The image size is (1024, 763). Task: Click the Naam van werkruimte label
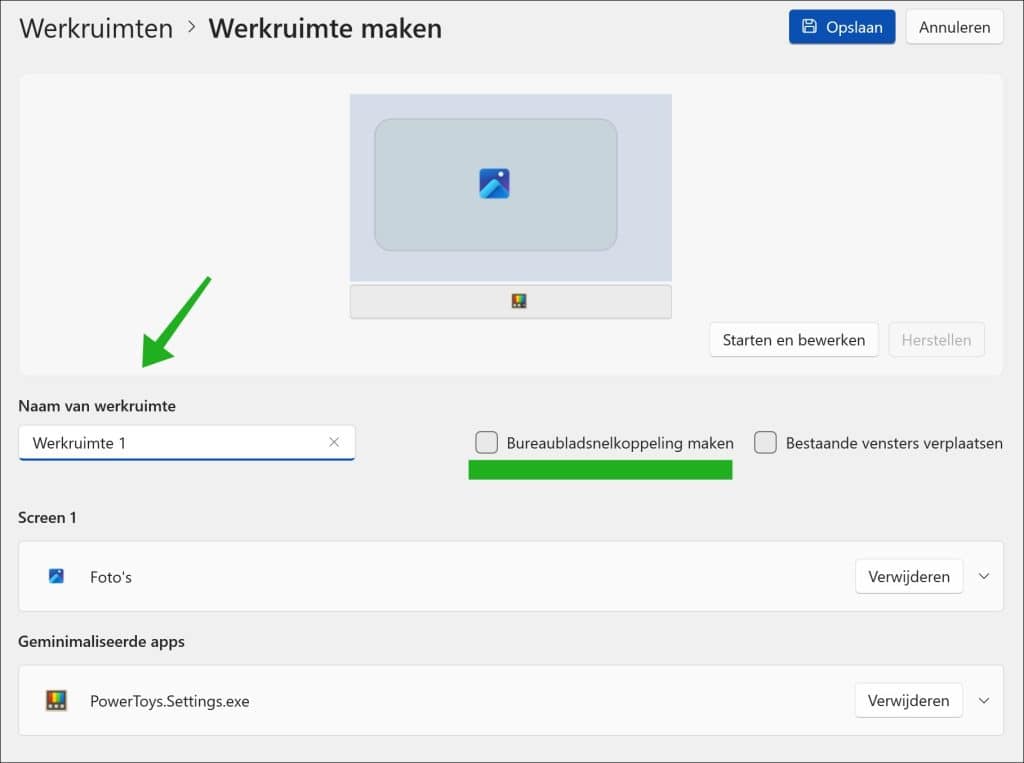[x=97, y=406]
